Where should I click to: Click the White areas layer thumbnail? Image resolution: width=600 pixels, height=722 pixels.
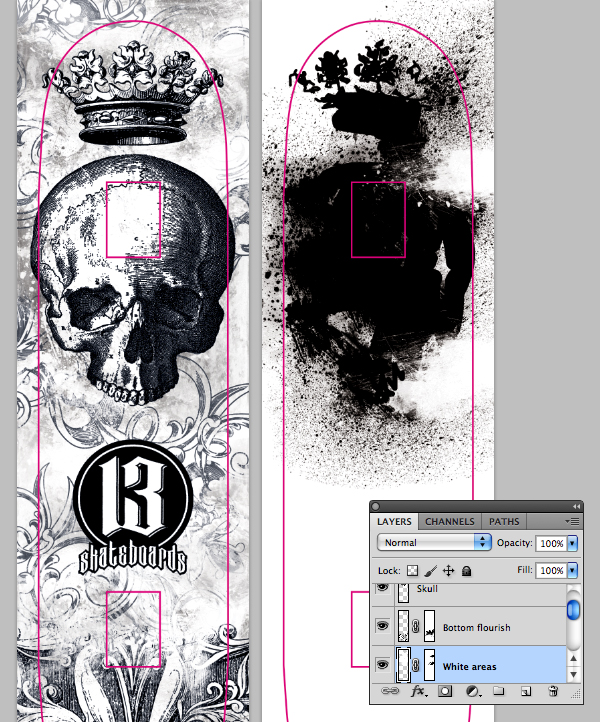point(403,665)
